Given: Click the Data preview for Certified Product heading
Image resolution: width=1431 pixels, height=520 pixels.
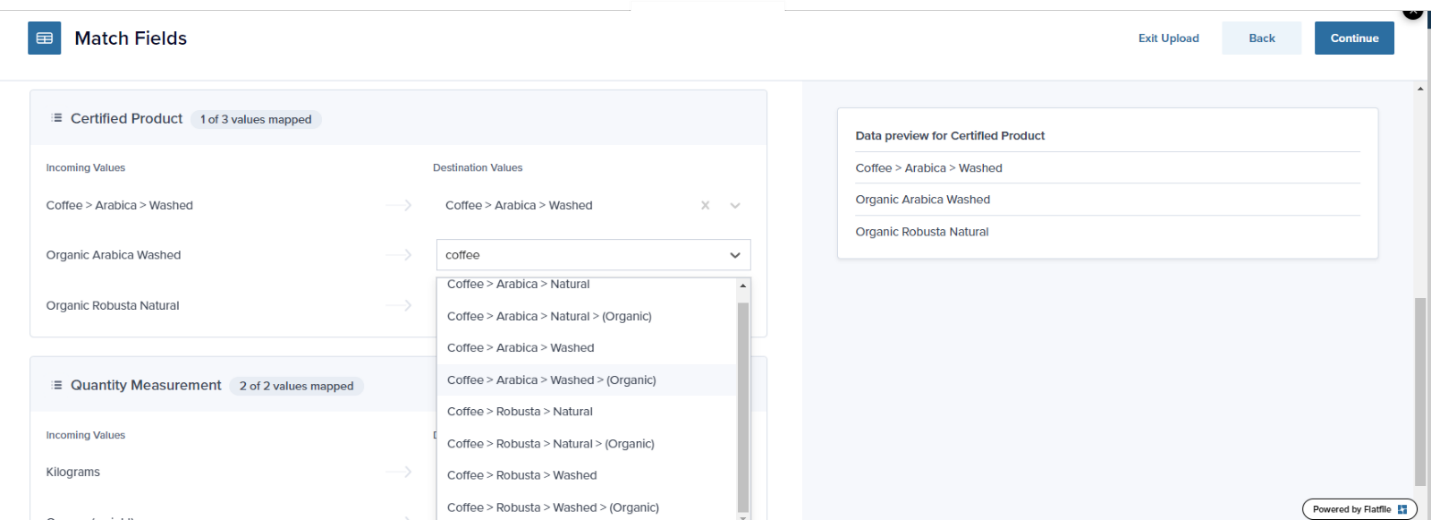Looking at the screenshot, I should pos(950,135).
